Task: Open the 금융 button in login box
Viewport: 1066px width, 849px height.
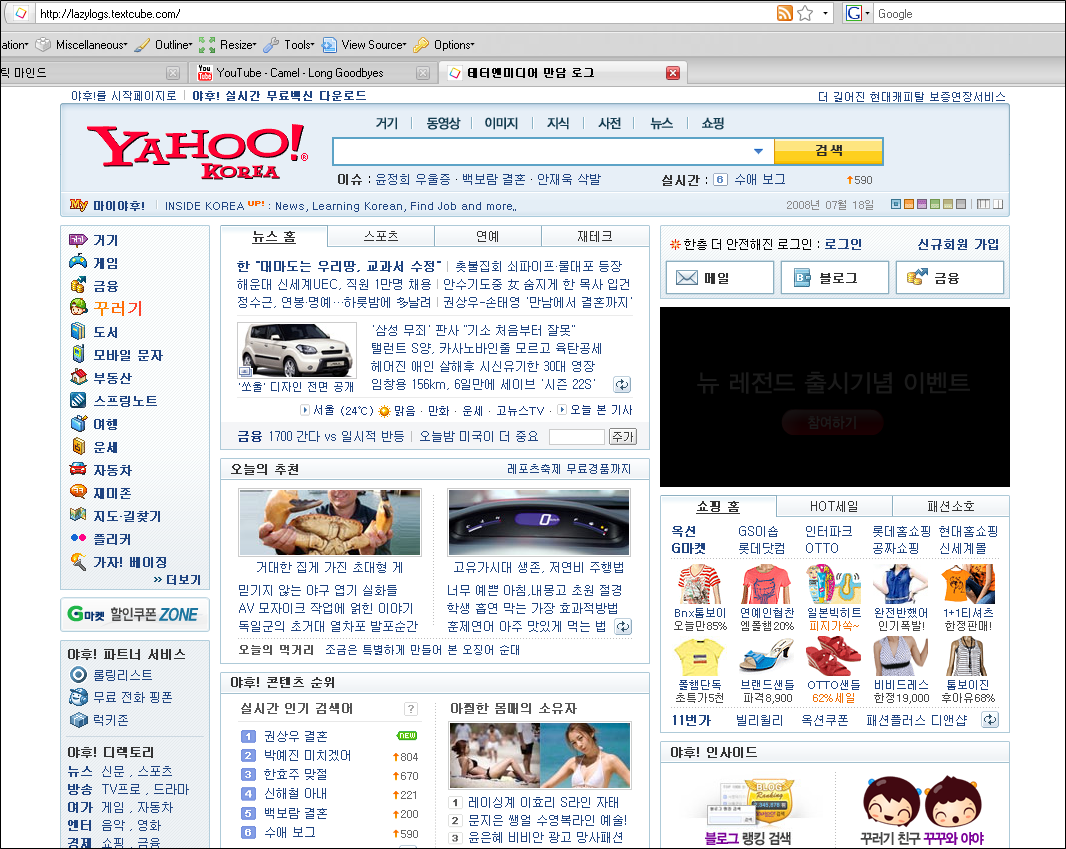Action: tap(949, 277)
